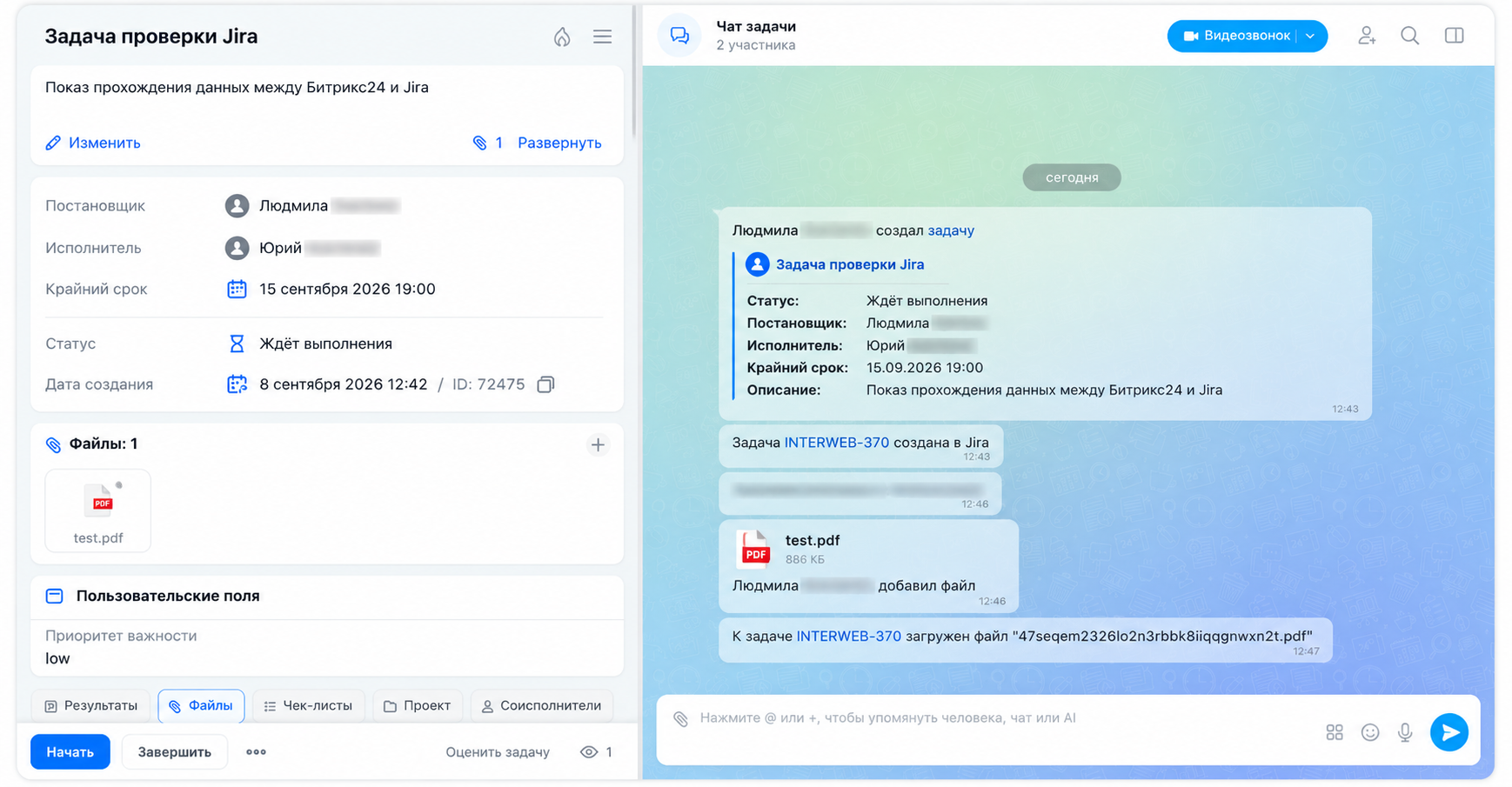Click Развернуть to expand description
This screenshot has height=787, width=1512.
click(x=559, y=143)
